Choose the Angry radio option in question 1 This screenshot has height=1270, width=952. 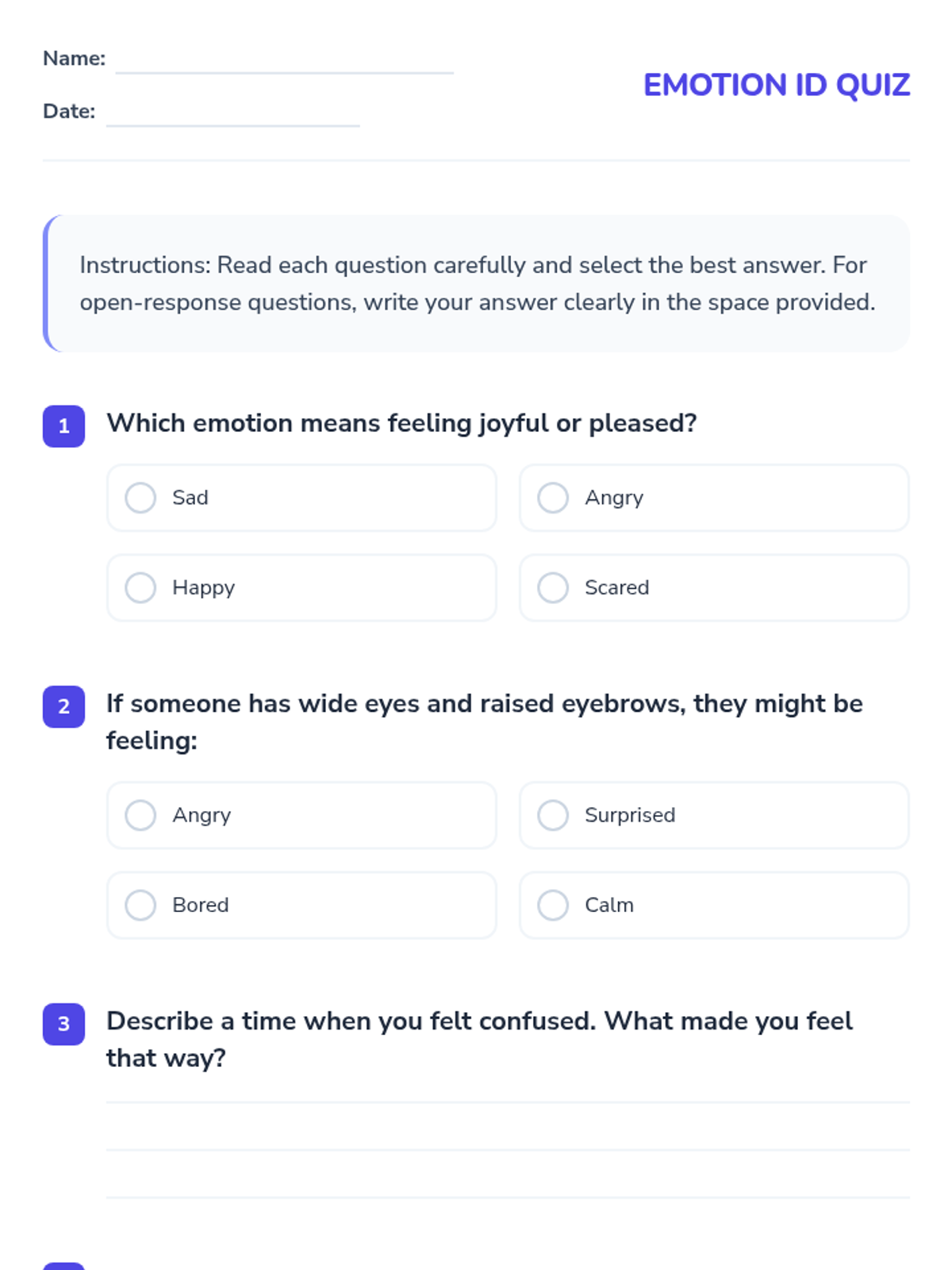(553, 498)
